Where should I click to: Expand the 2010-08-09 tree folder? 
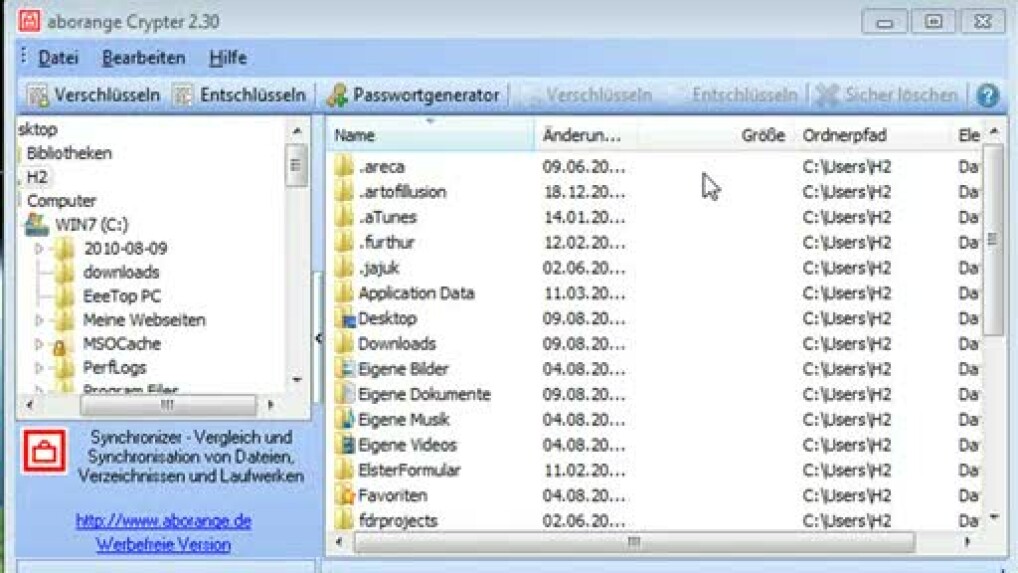pos(40,249)
